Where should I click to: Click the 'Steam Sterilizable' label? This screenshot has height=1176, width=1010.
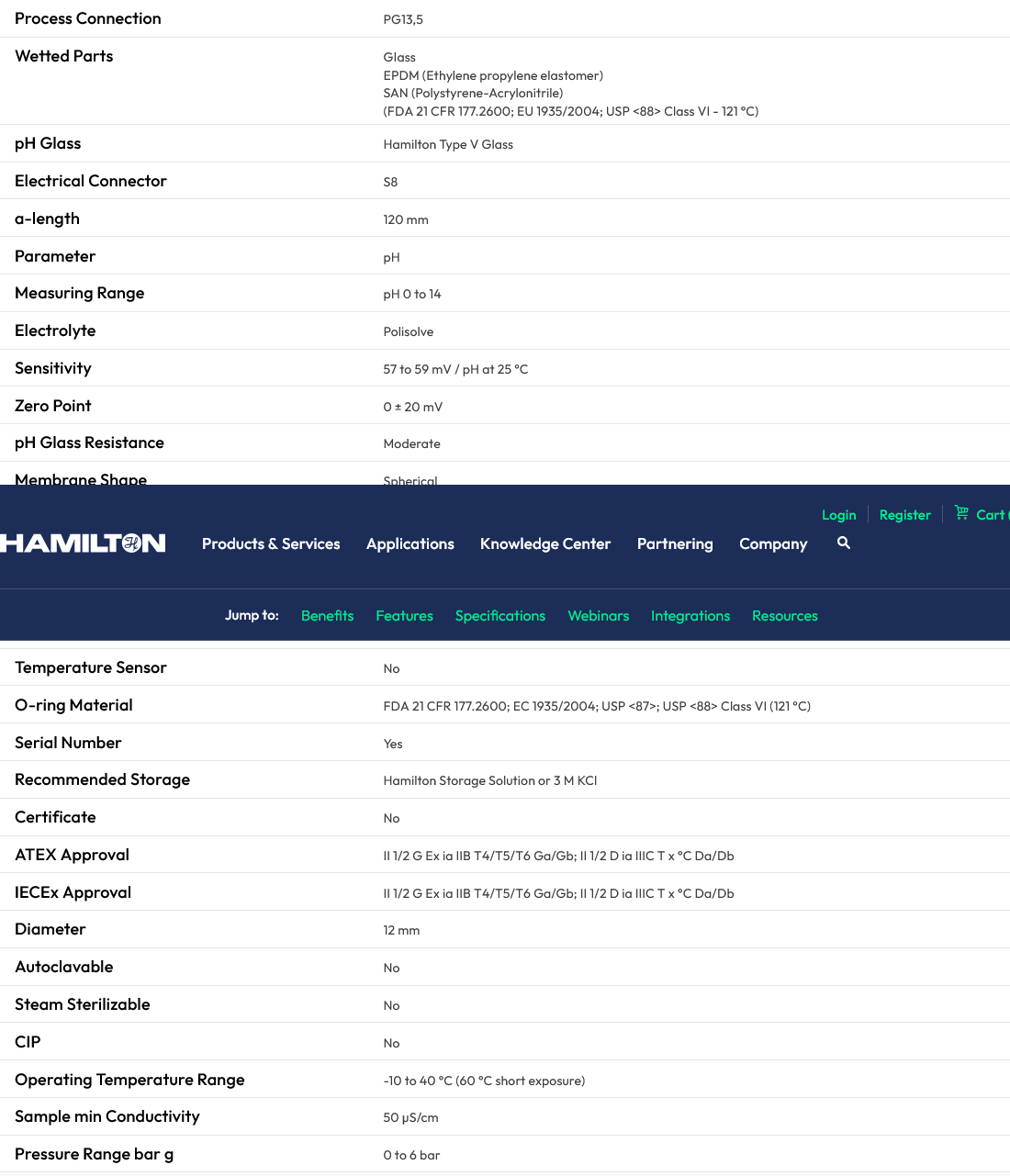click(83, 1004)
